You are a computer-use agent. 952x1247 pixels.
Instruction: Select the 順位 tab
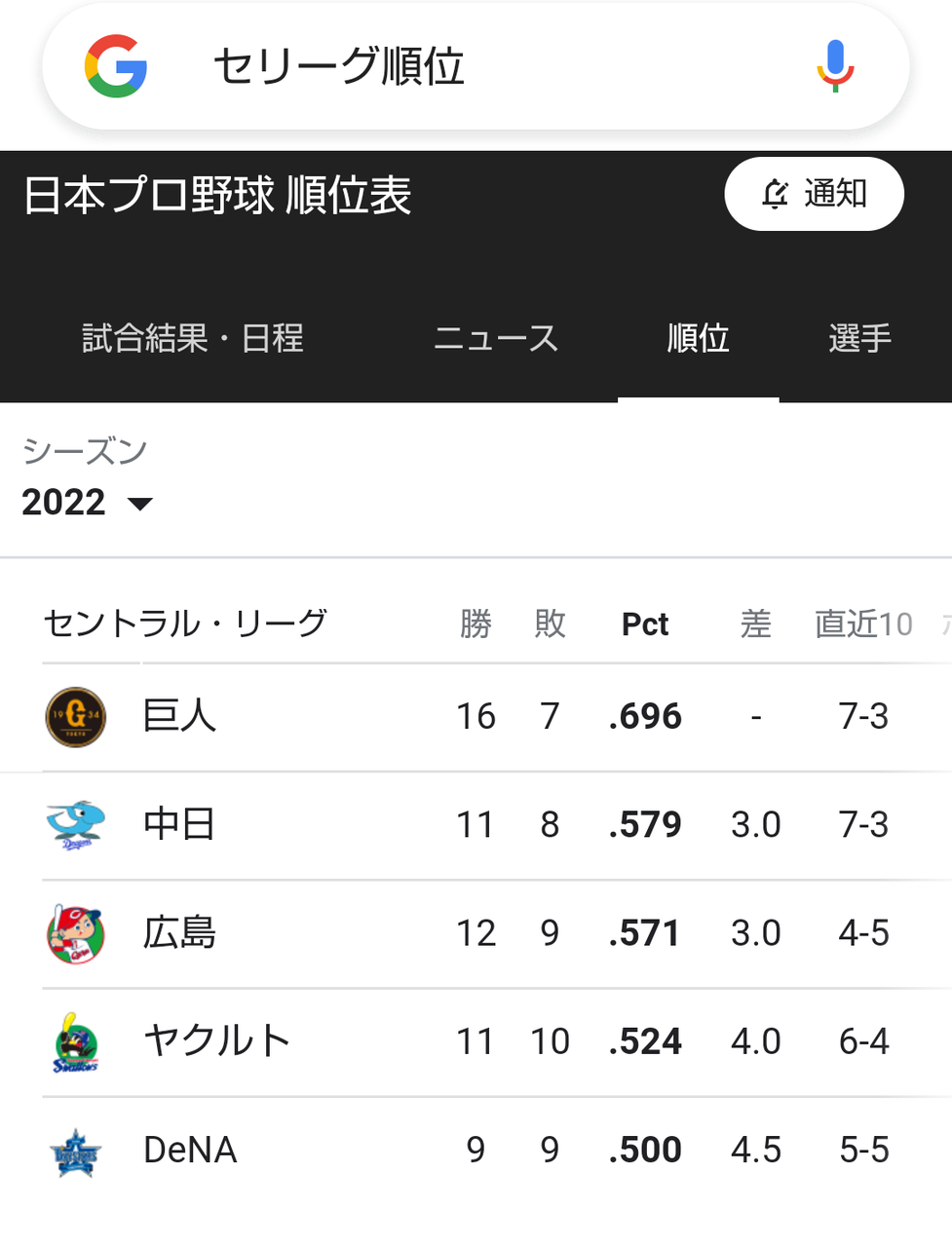(698, 339)
